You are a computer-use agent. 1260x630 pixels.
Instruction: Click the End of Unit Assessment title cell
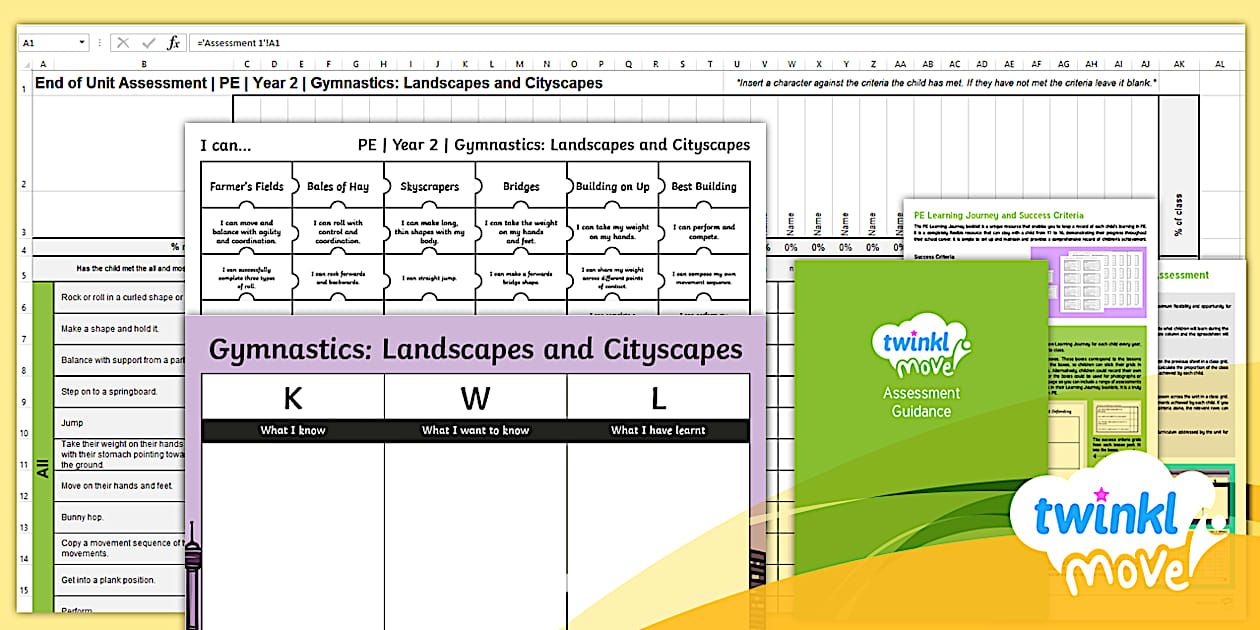click(x=318, y=83)
